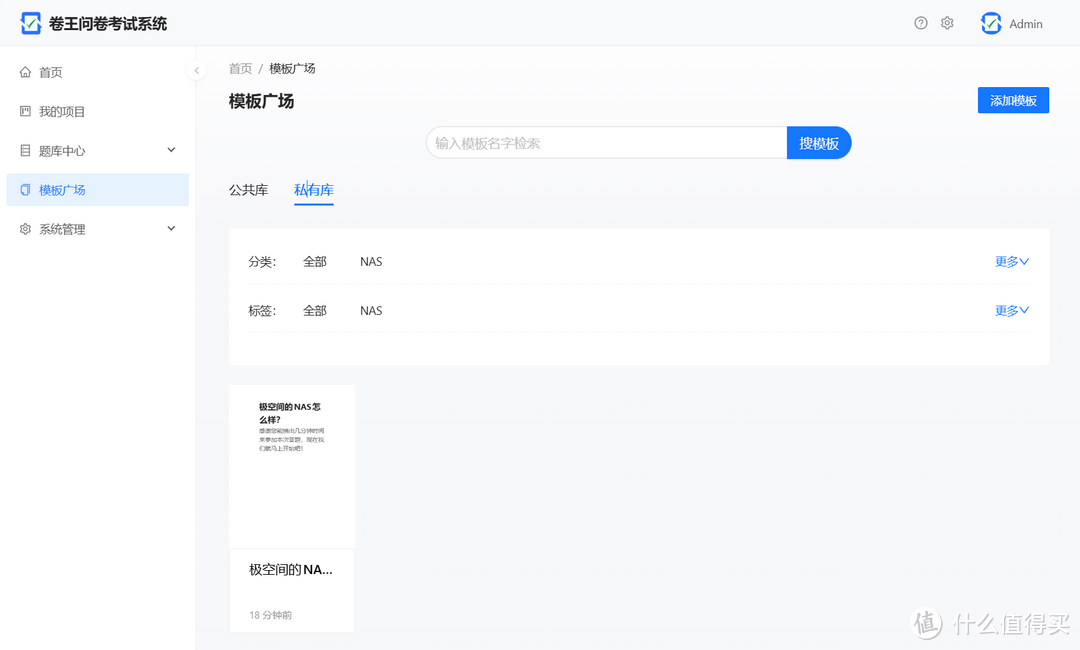The image size is (1080, 650).
Task: Open the 首页 breadcrumb link
Action: coord(240,68)
